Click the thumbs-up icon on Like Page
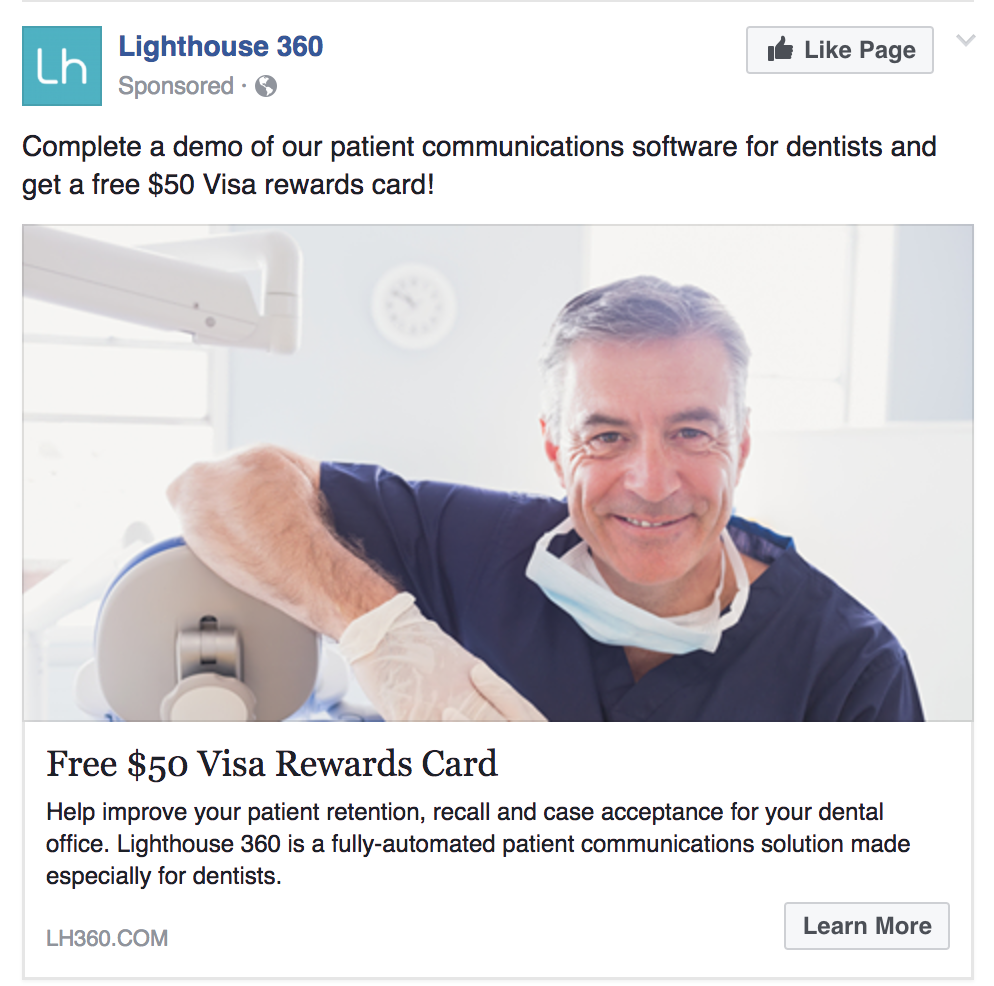 (780, 49)
